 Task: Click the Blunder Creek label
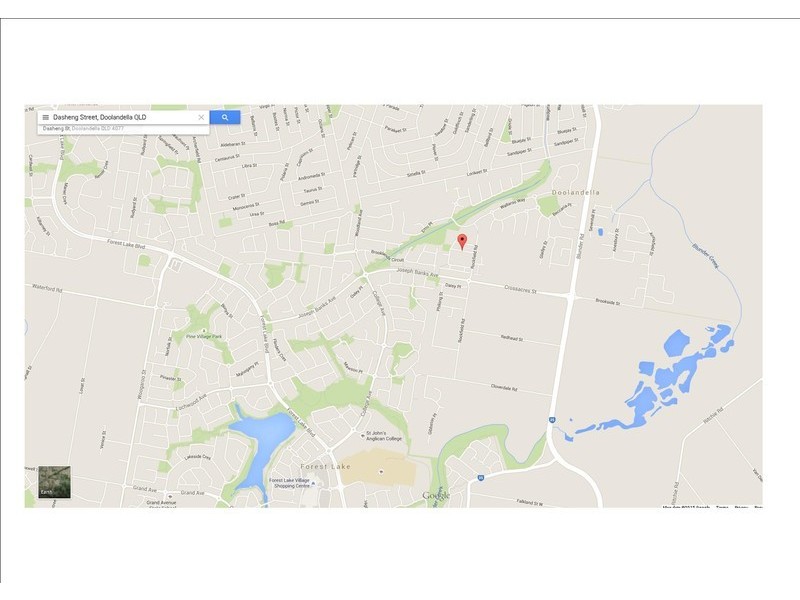click(706, 256)
